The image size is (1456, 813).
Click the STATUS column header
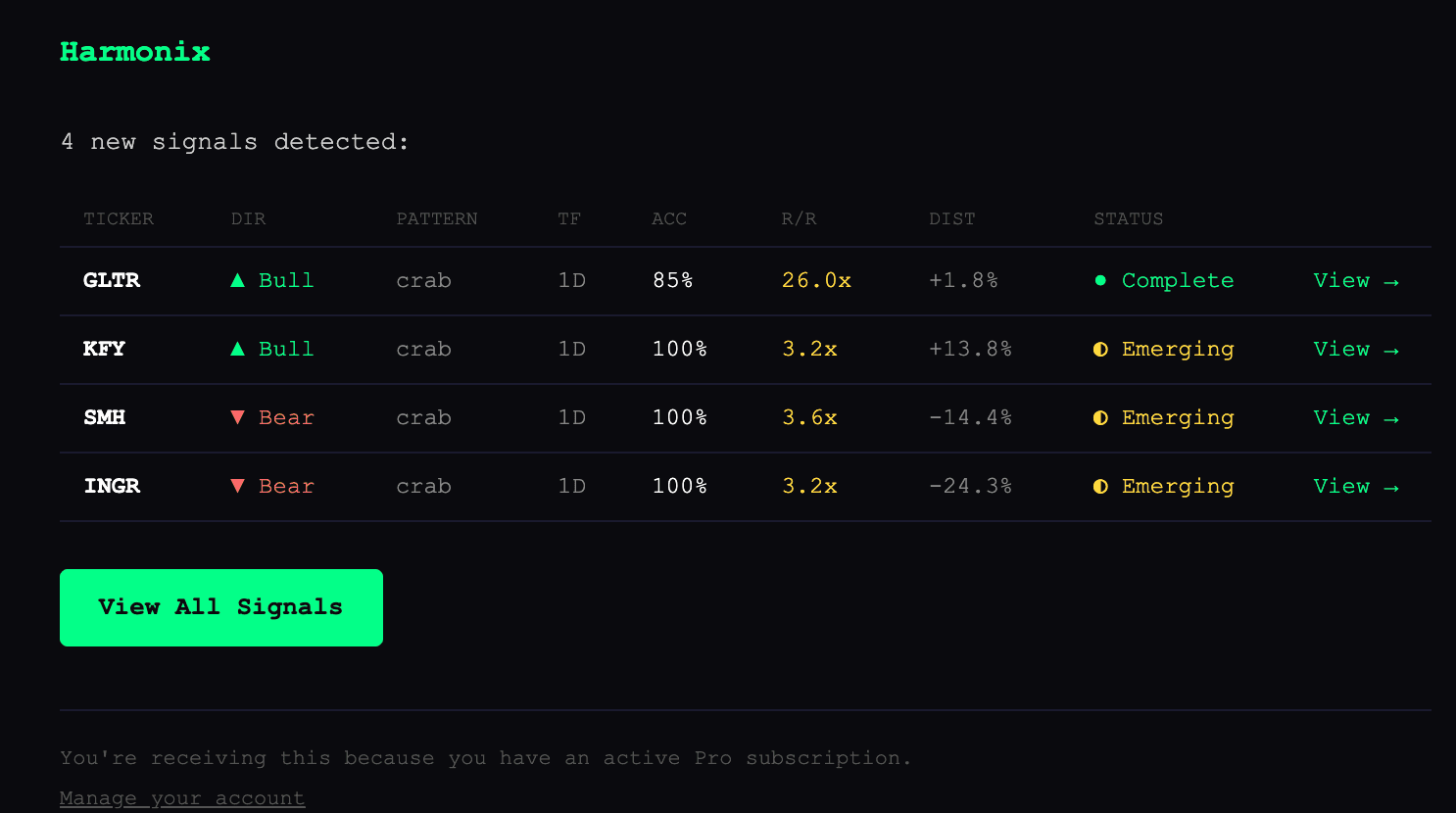click(1129, 218)
